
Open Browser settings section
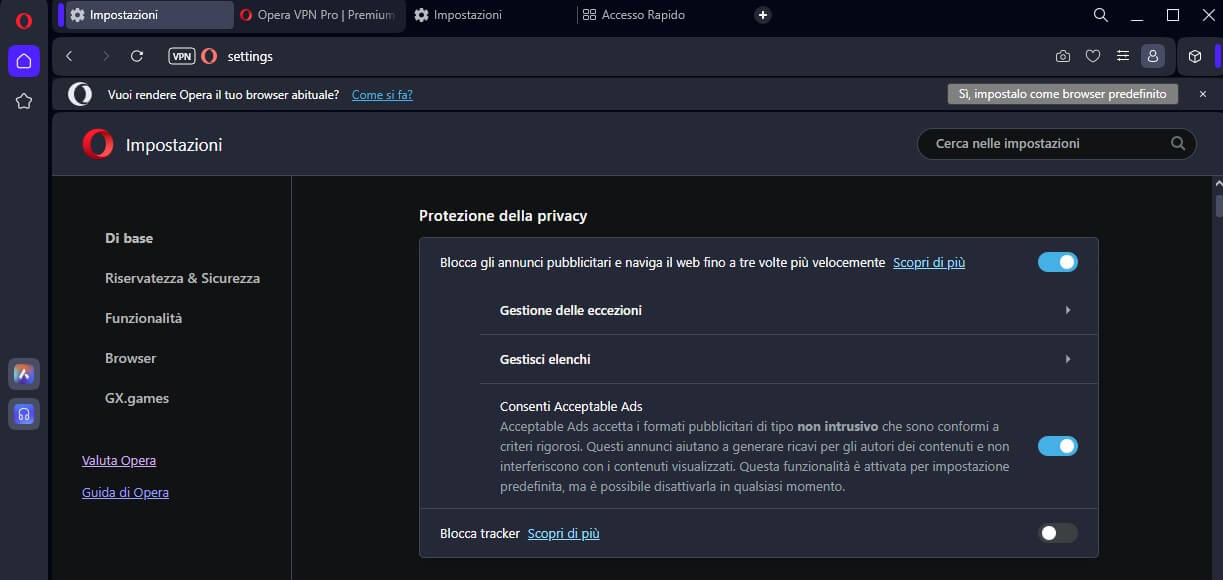click(131, 358)
